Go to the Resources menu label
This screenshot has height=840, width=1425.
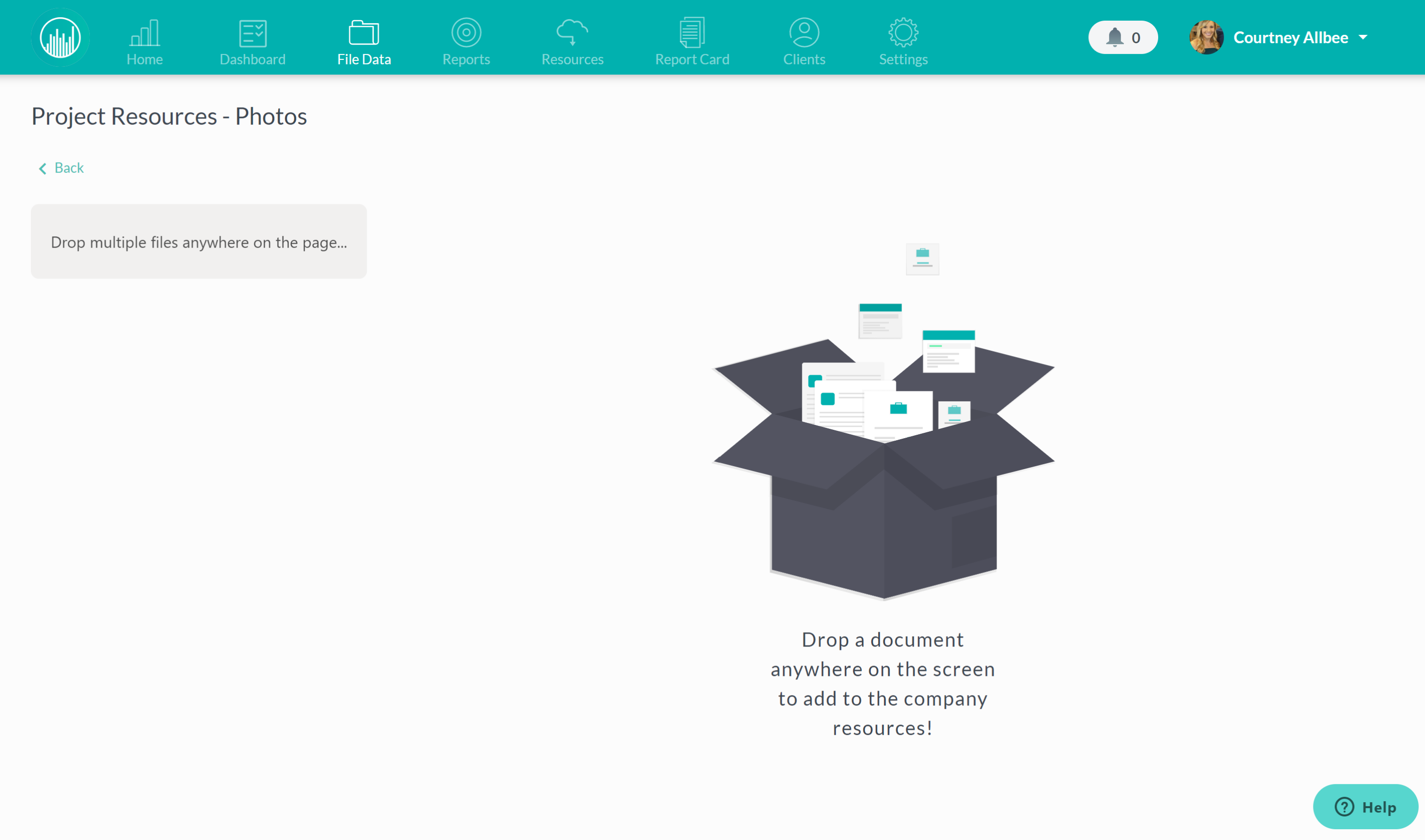coord(572,59)
